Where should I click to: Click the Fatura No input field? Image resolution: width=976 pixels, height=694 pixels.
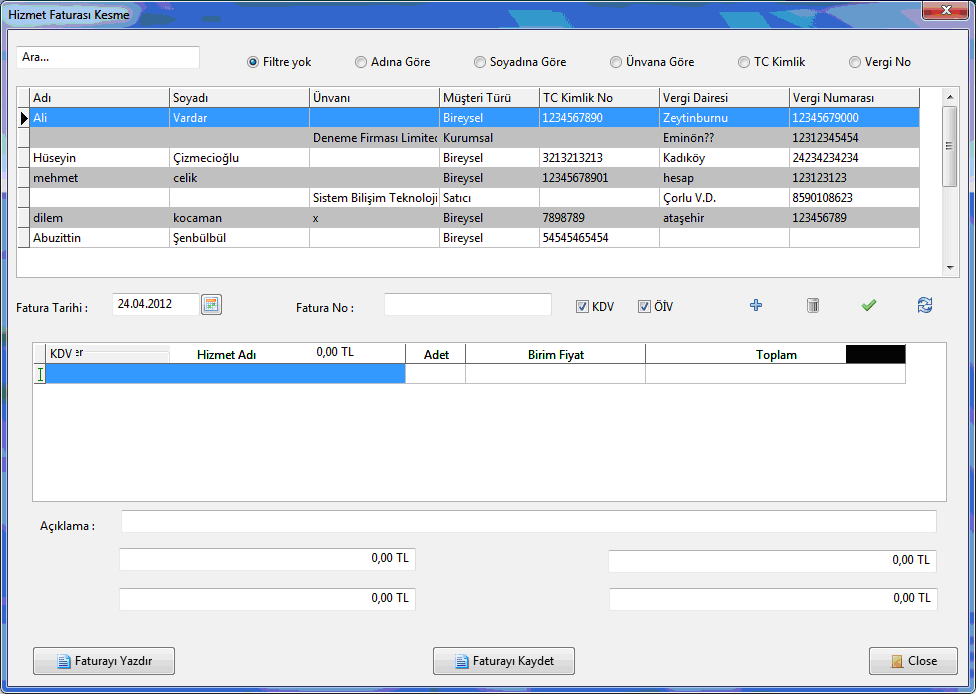(468, 304)
